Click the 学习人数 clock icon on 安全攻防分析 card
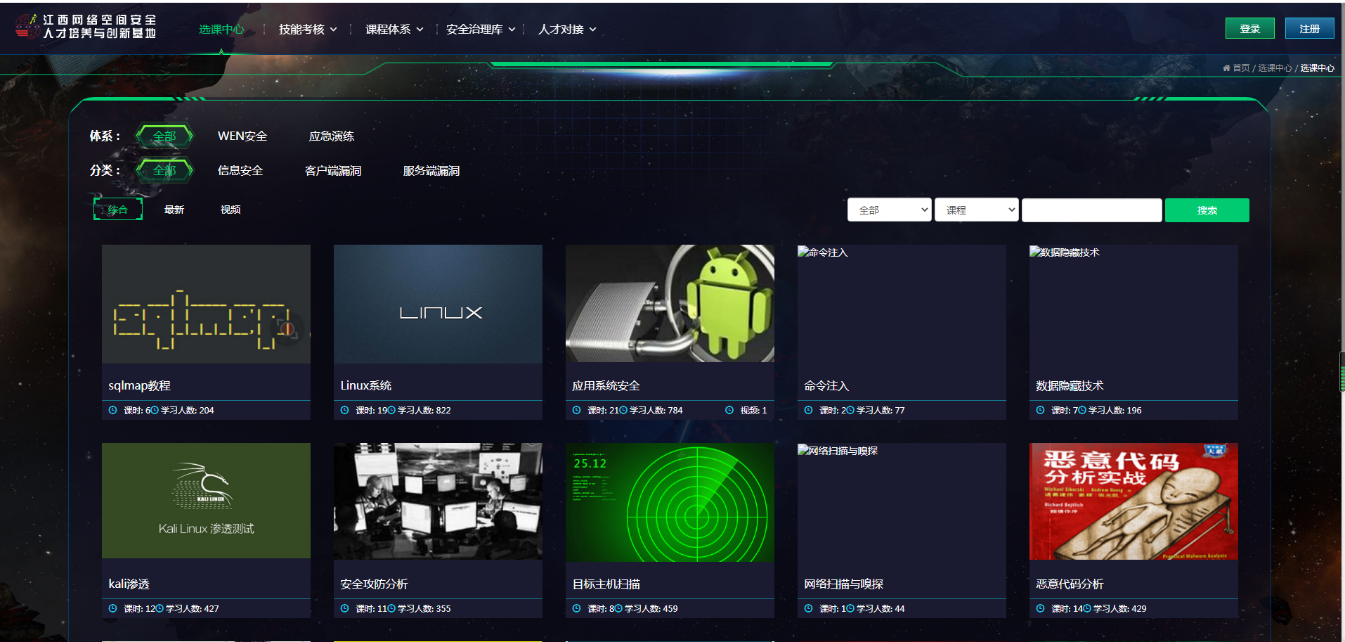This screenshot has width=1345, height=642. click(x=392, y=608)
